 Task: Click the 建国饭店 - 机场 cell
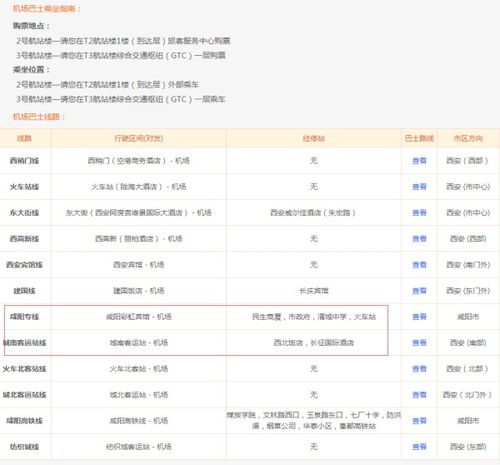139,291
